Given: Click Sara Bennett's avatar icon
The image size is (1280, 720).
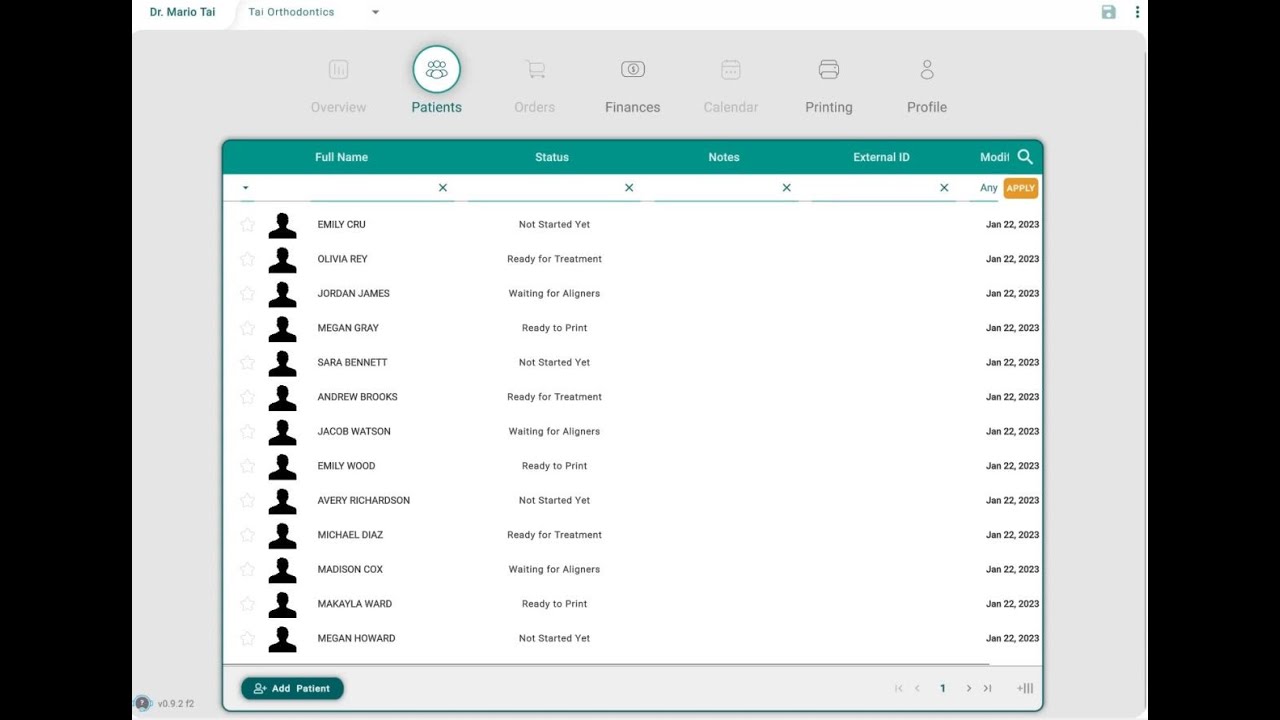Looking at the screenshot, I should point(282,363).
